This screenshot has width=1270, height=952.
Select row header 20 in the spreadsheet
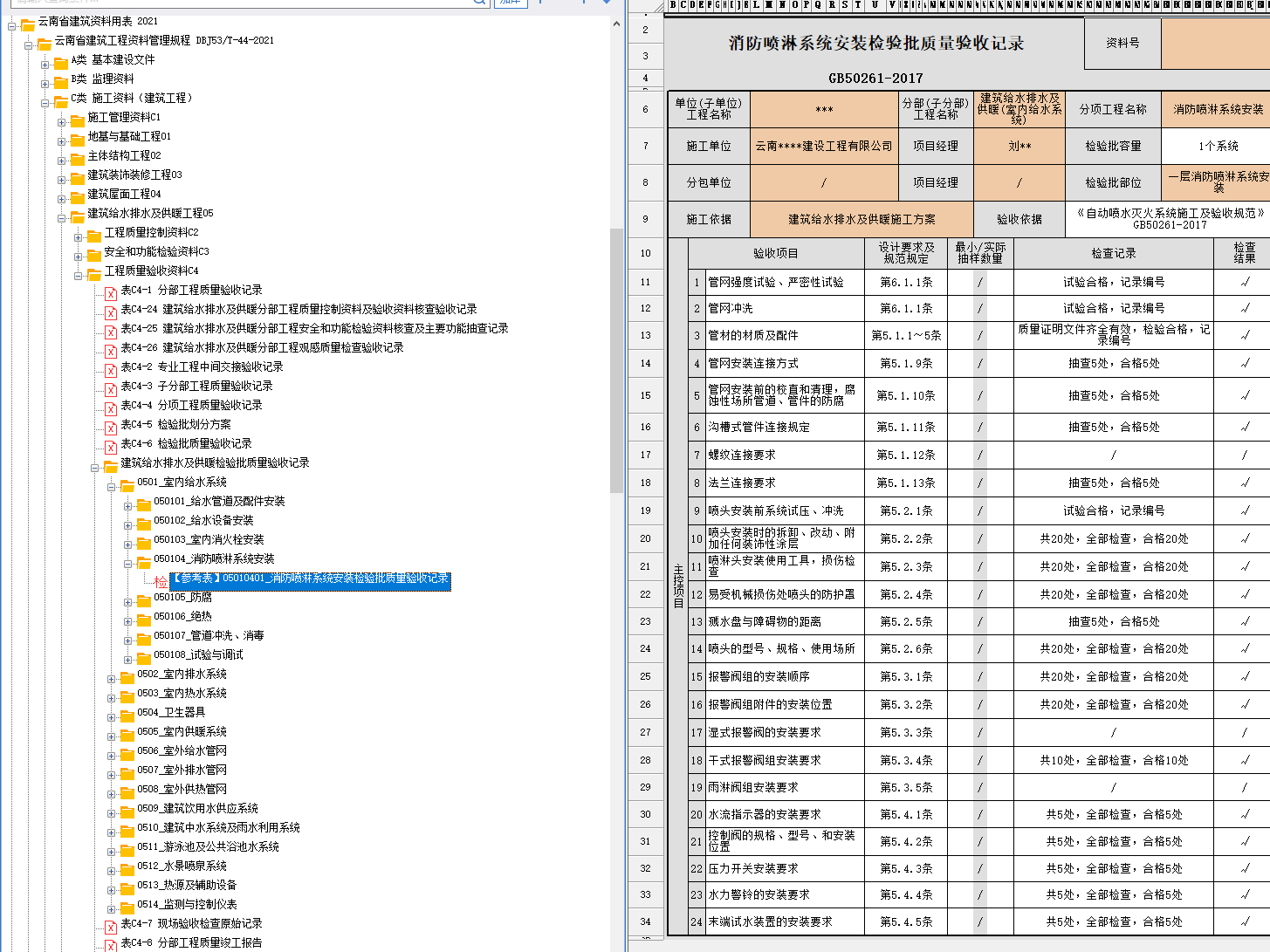(645, 538)
